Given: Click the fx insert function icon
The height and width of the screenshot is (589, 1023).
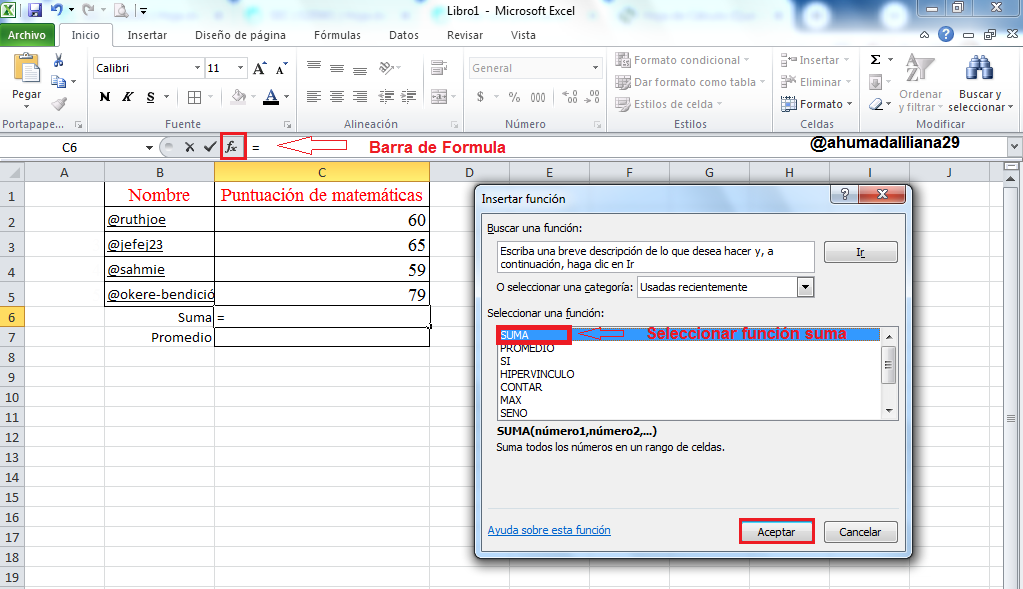Looking at the screenshot, I should pos(233,147).
